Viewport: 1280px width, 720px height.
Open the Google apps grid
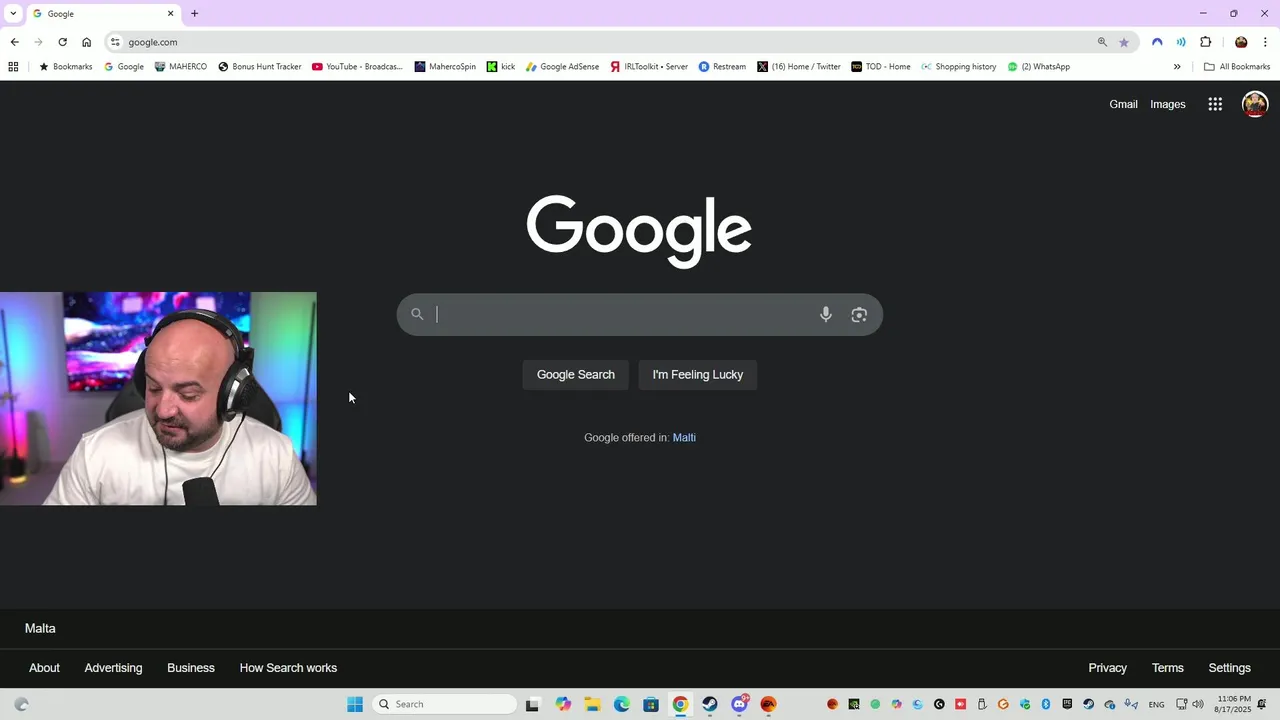(x=1215, y=104)
